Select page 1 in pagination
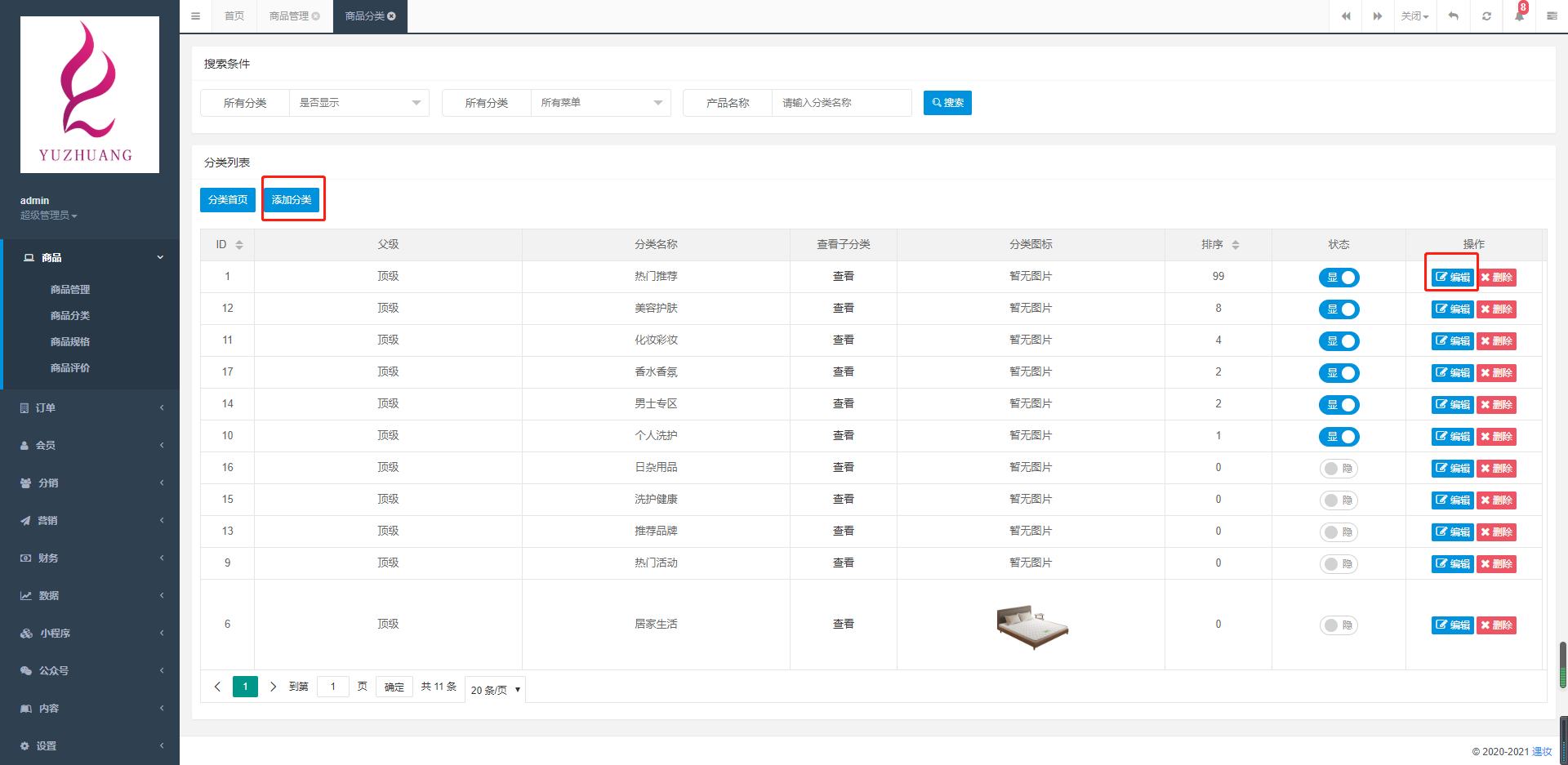Viewport: 1568px width, 765px height. tap(245, 687)
